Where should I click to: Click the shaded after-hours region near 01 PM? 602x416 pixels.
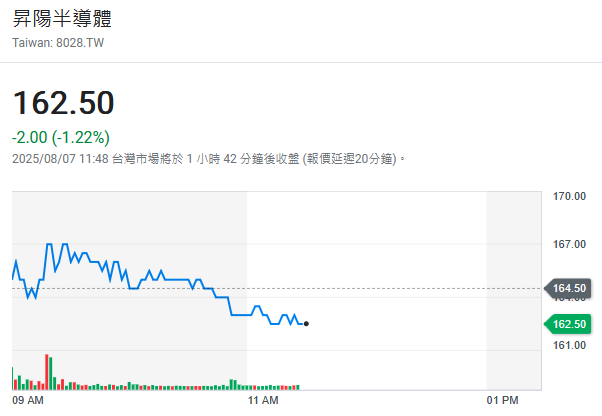514,291
